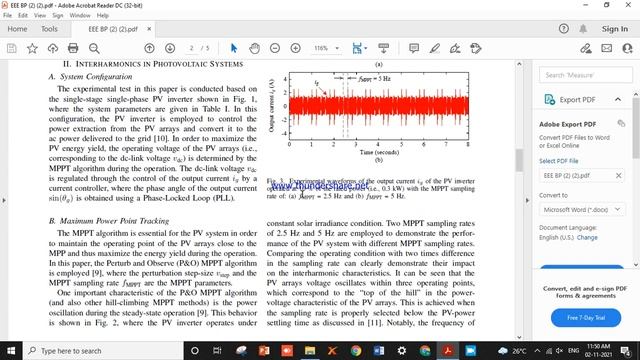Click the stamp tool icon in the toolbar
This screenshot has height=360, width=640.
476,48
